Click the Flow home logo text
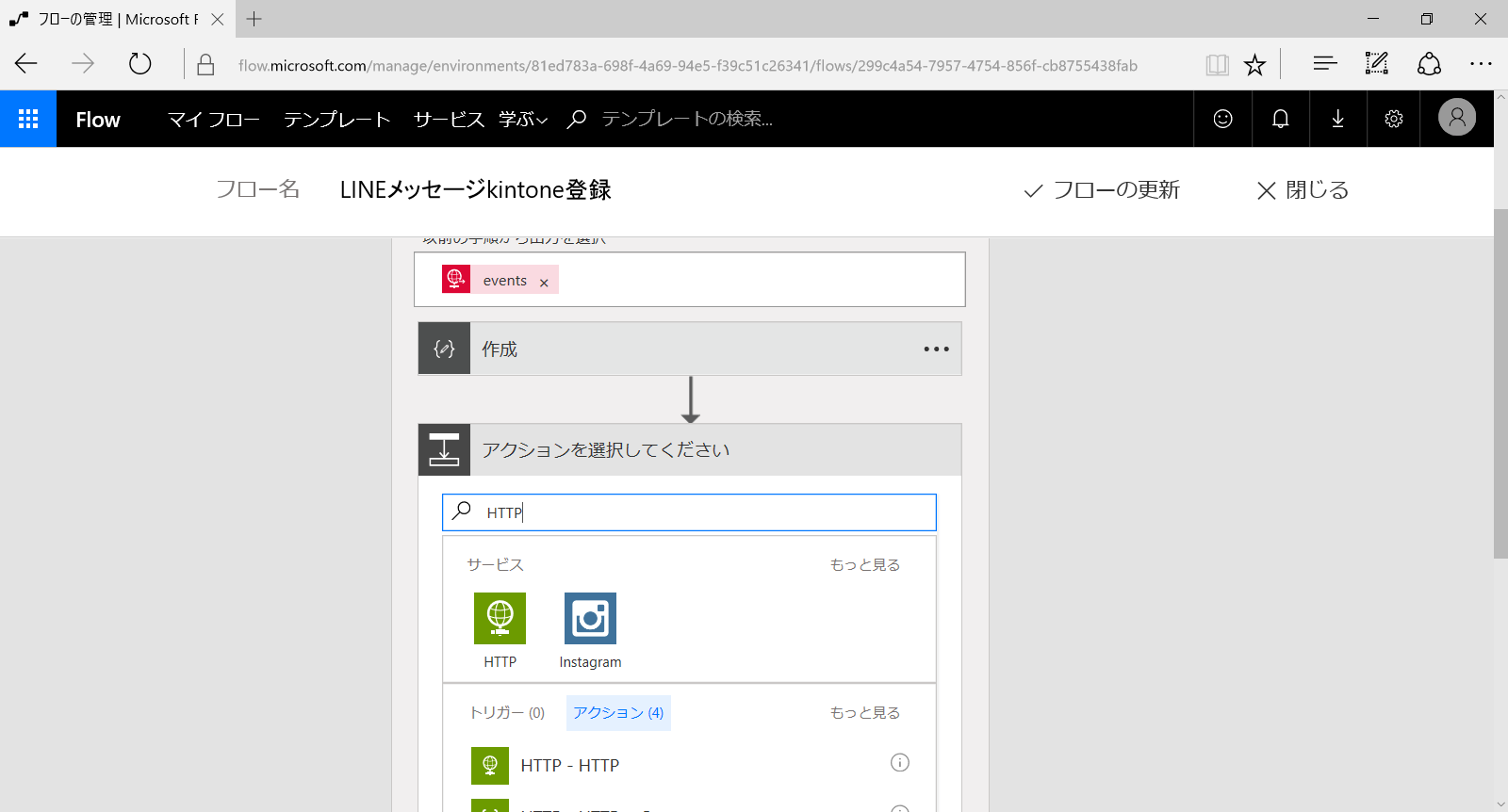 98,120
